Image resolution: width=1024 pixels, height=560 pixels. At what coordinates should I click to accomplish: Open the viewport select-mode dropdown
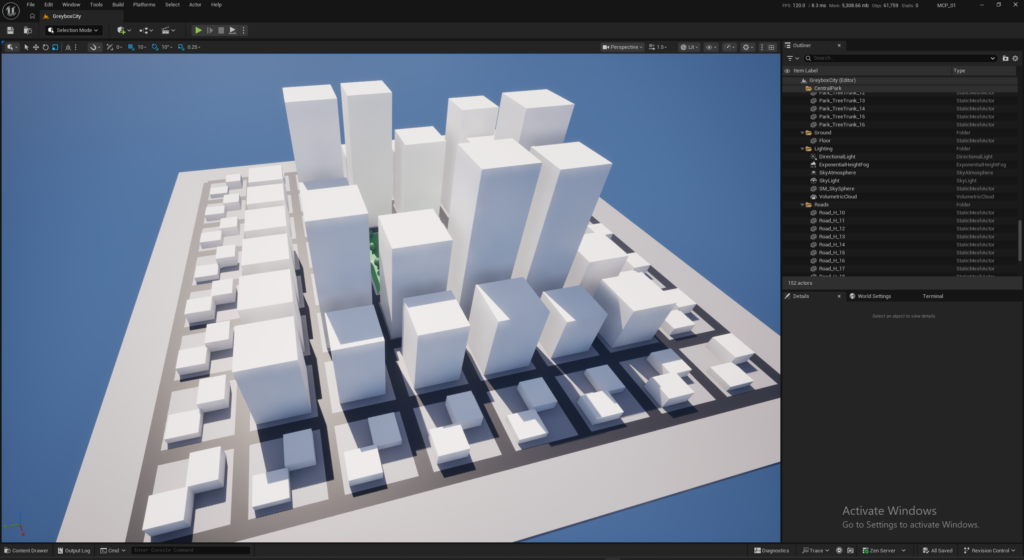click(x=11, y=47)
